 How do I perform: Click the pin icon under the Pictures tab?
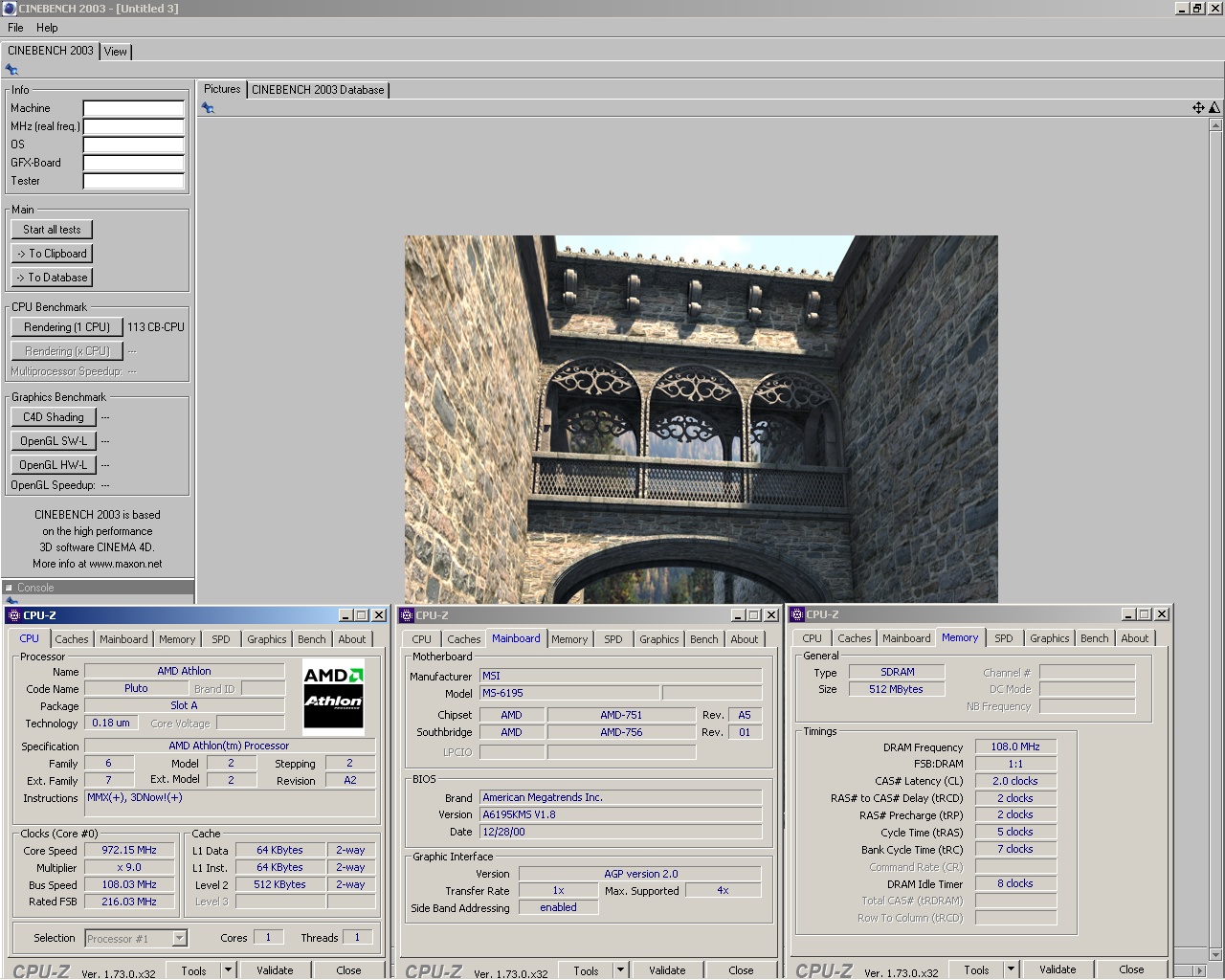208,108
